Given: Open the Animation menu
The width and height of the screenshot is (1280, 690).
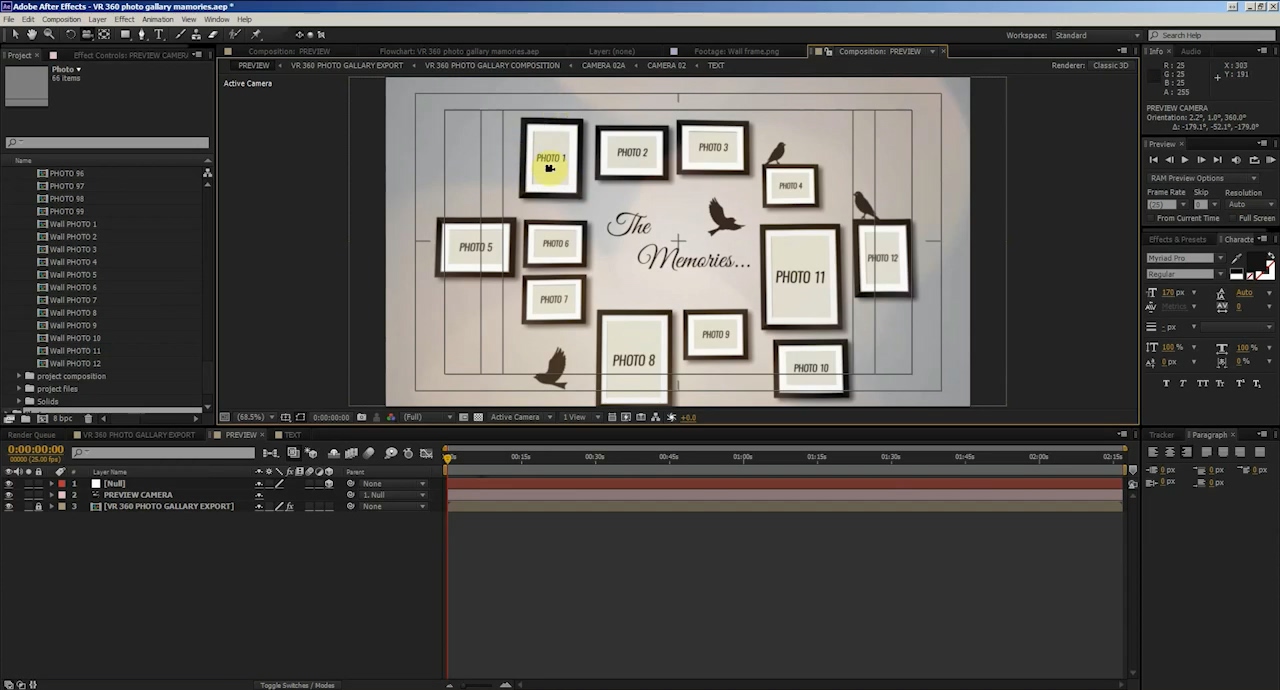Looking at the screenshot, I should click(157, 19).
